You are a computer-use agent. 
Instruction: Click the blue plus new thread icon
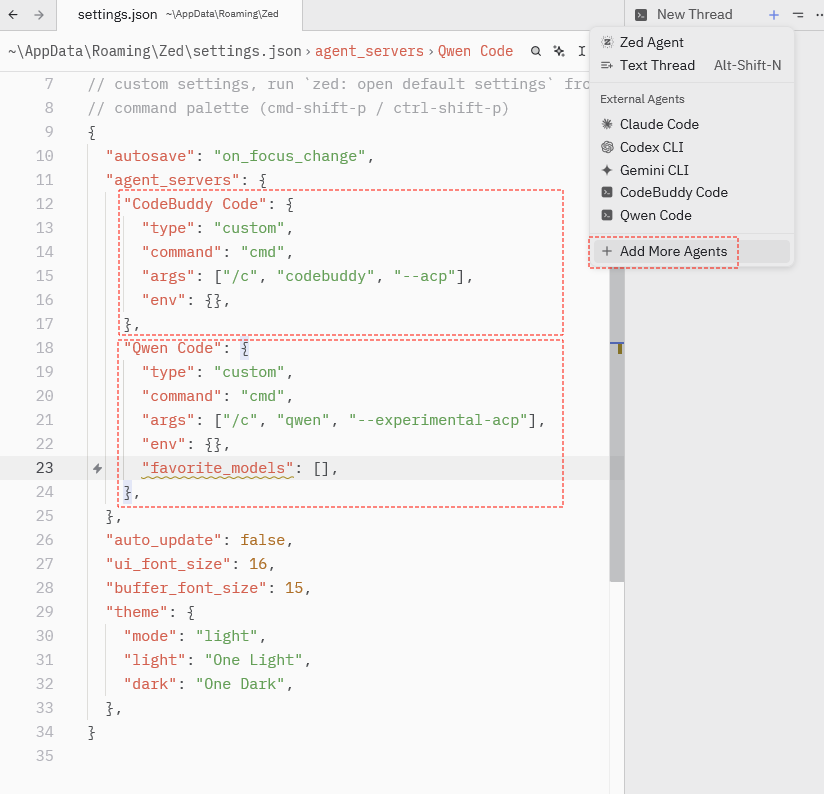click(774, 15)
